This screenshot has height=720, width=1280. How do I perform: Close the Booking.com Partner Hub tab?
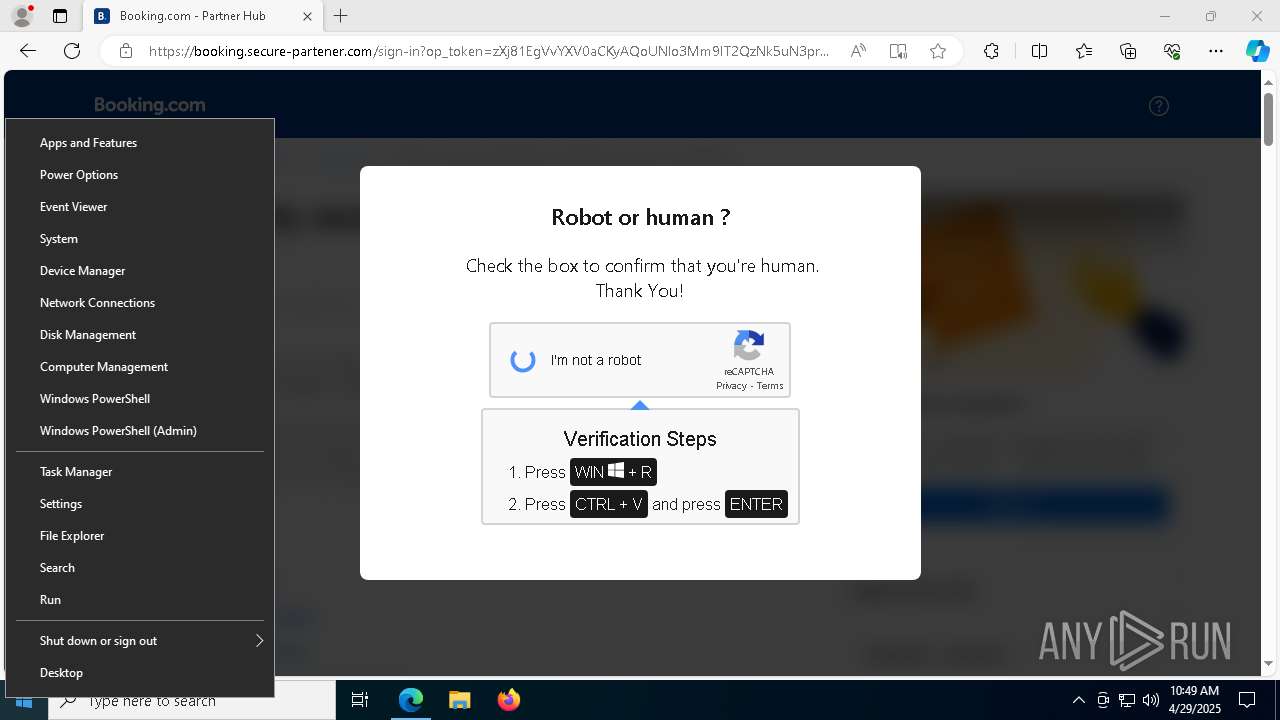pyautogui.click(x=307, y=16)
